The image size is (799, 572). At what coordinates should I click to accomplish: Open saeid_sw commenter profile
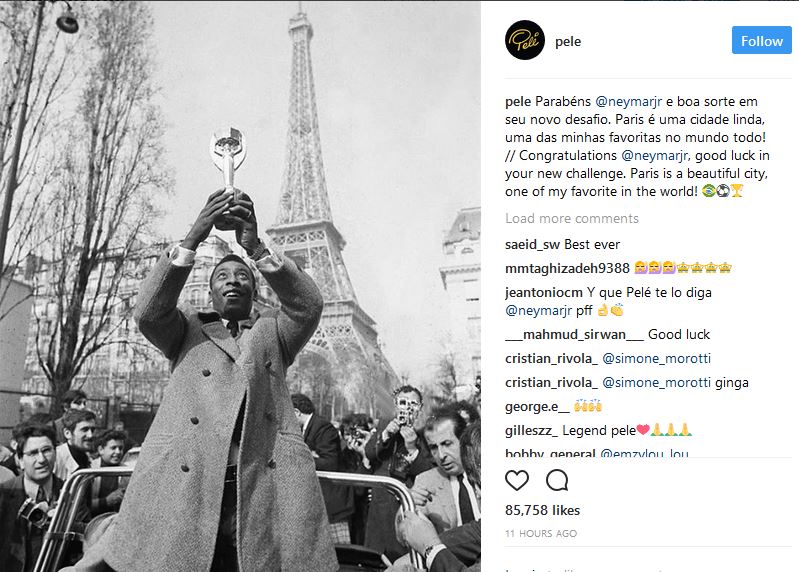532,245
